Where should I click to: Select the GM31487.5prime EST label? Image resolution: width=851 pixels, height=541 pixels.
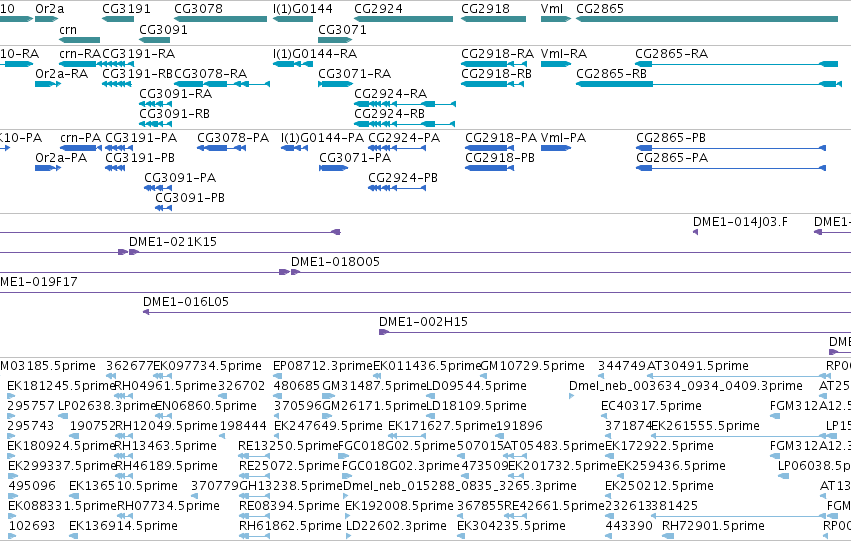374,386
